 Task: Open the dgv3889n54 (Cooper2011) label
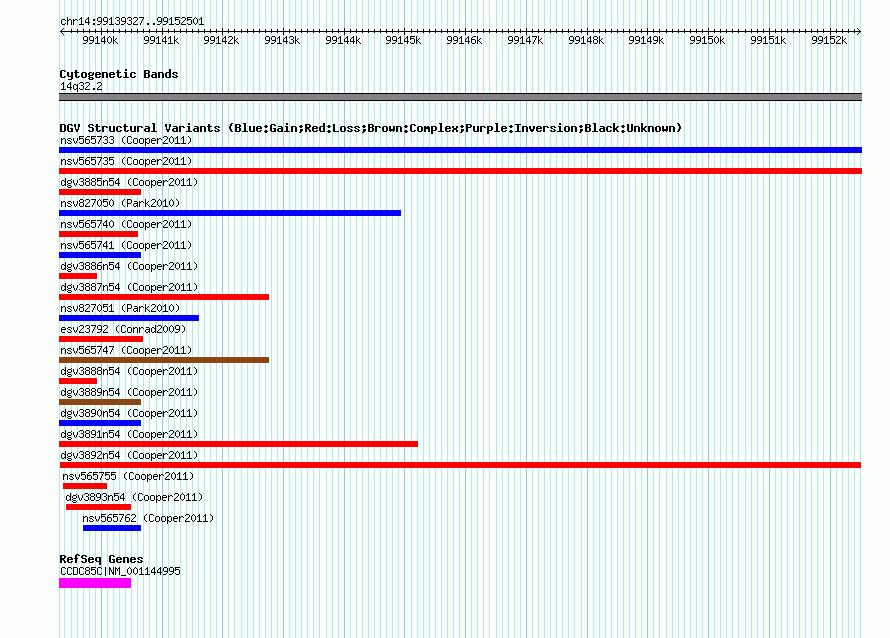click(129, 392)
